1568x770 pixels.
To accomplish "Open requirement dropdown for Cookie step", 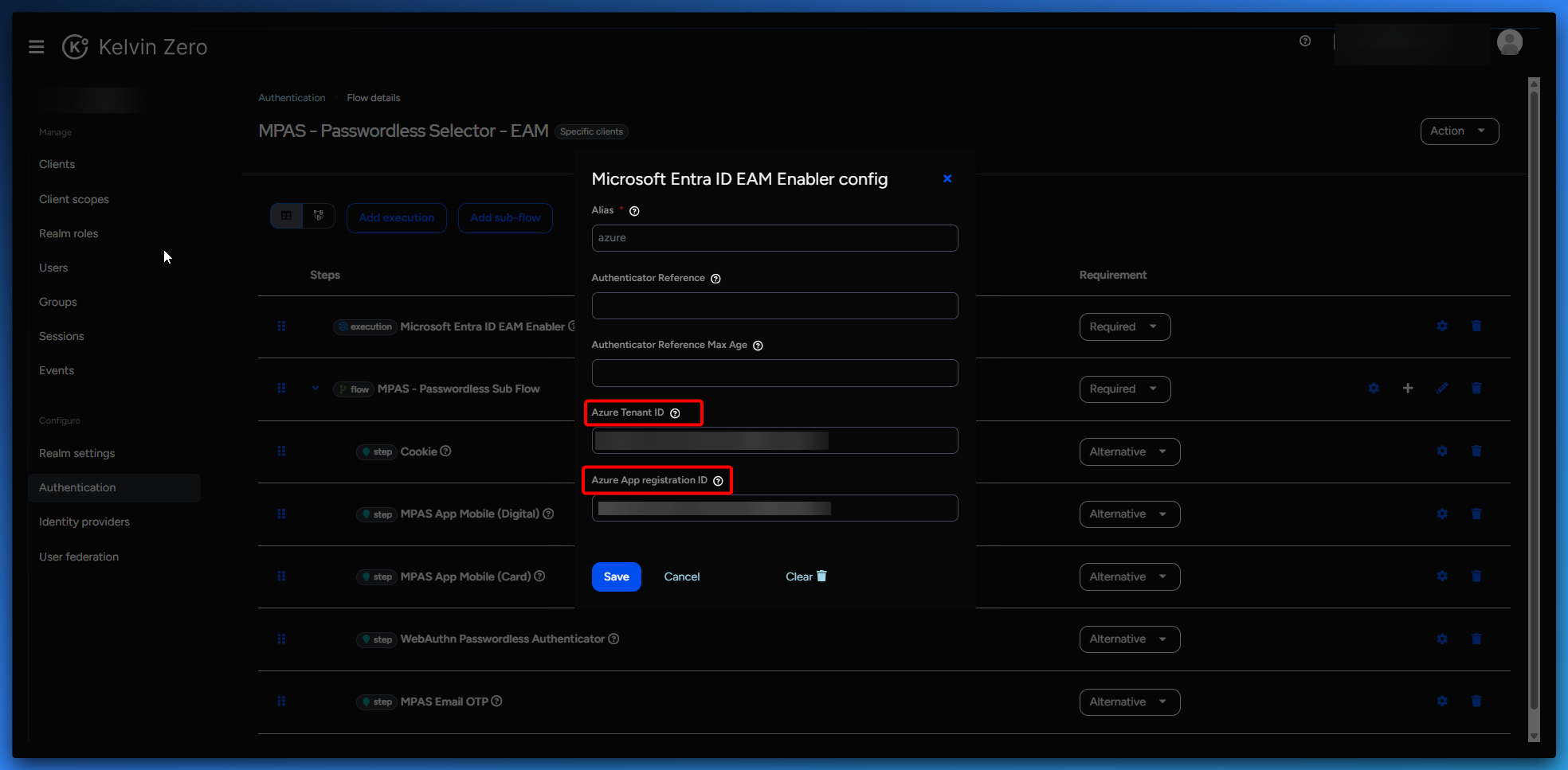I will tap(1129, 451).
